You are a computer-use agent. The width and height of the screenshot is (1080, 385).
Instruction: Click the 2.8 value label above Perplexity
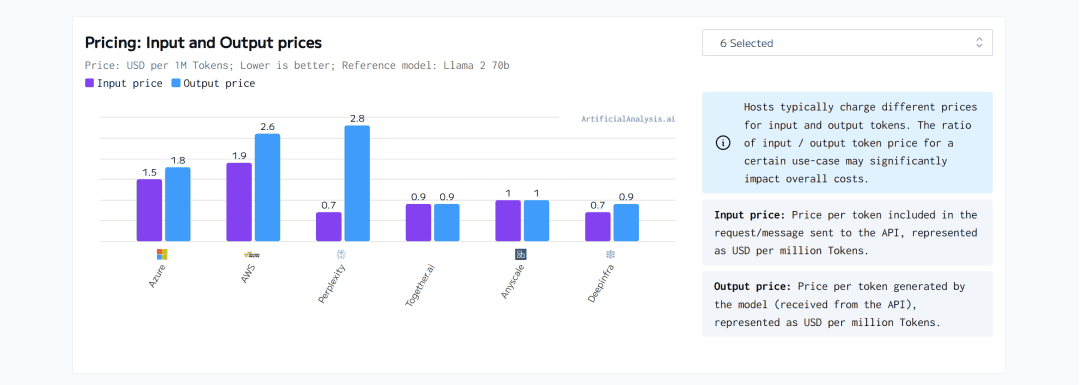coord(357,118)
